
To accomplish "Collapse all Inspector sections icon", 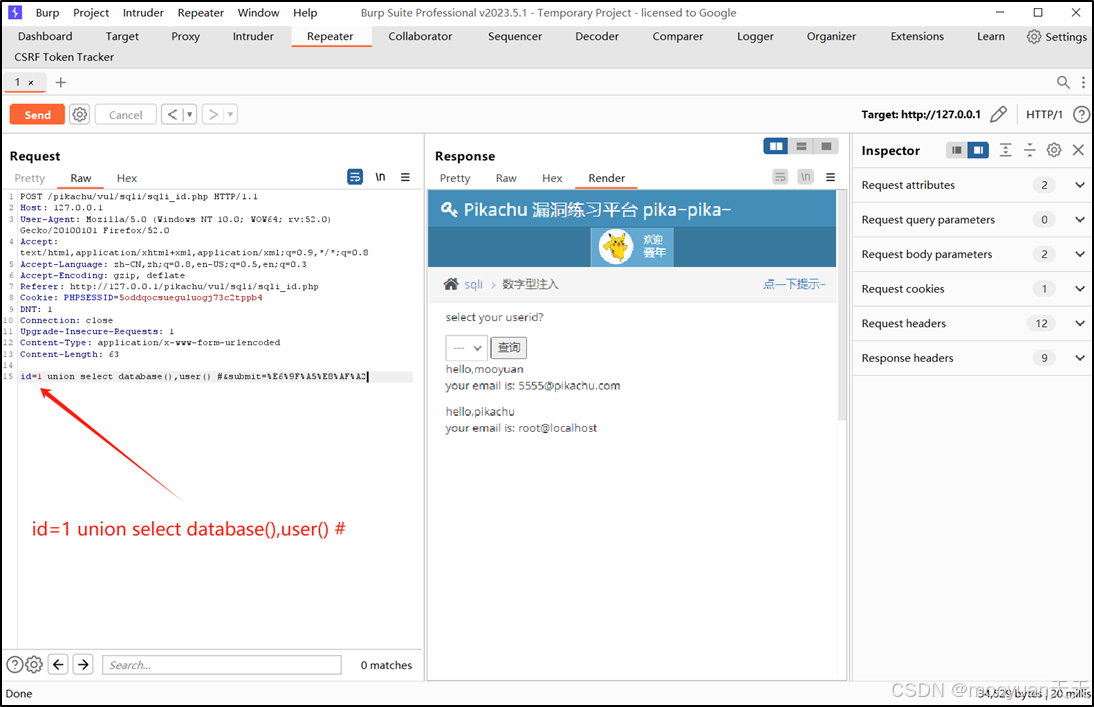I will click(x=1030, y=150).
